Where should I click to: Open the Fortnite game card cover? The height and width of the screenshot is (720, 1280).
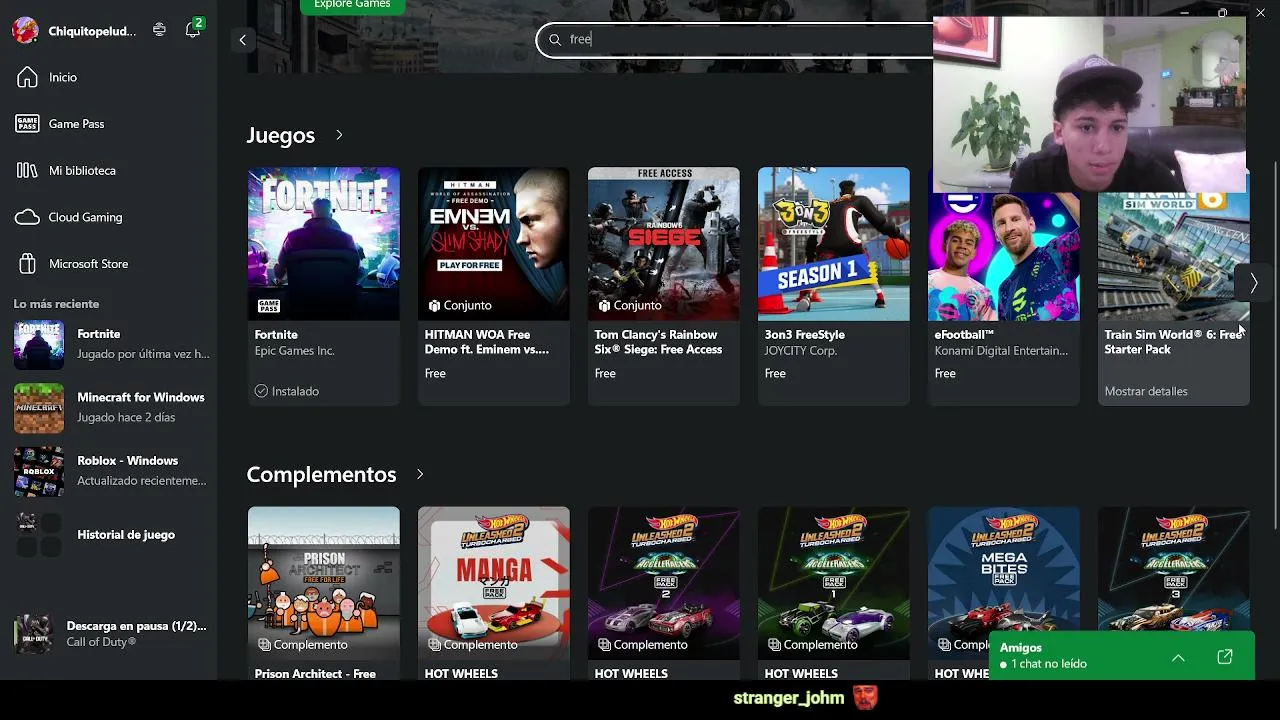click(x=324, y=244)
